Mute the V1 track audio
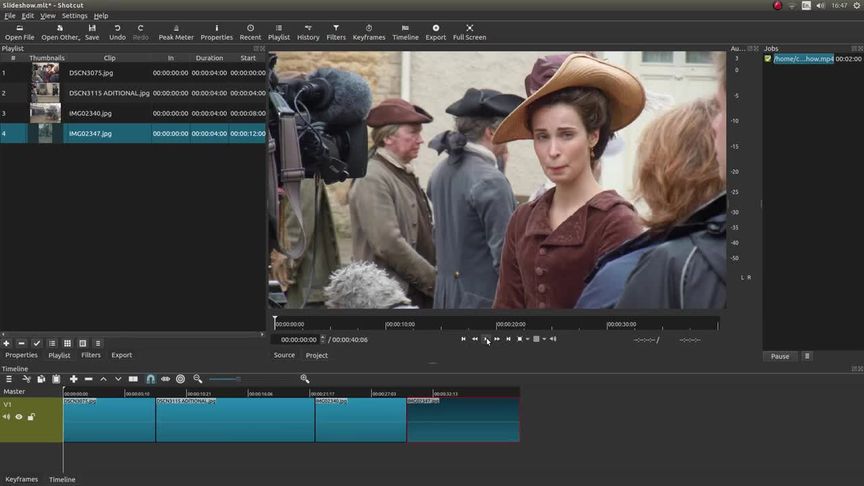Screen dimensions: 864x486 (x=7, y=417)
